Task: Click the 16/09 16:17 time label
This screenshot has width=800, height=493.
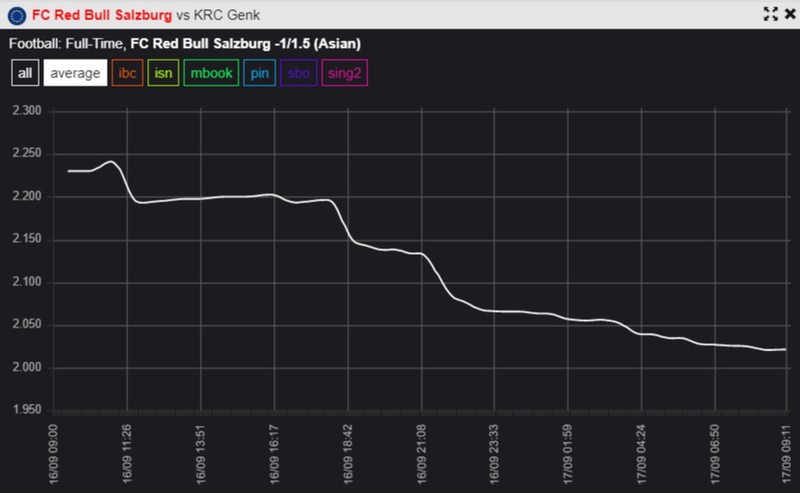Action: pos(274,454)
